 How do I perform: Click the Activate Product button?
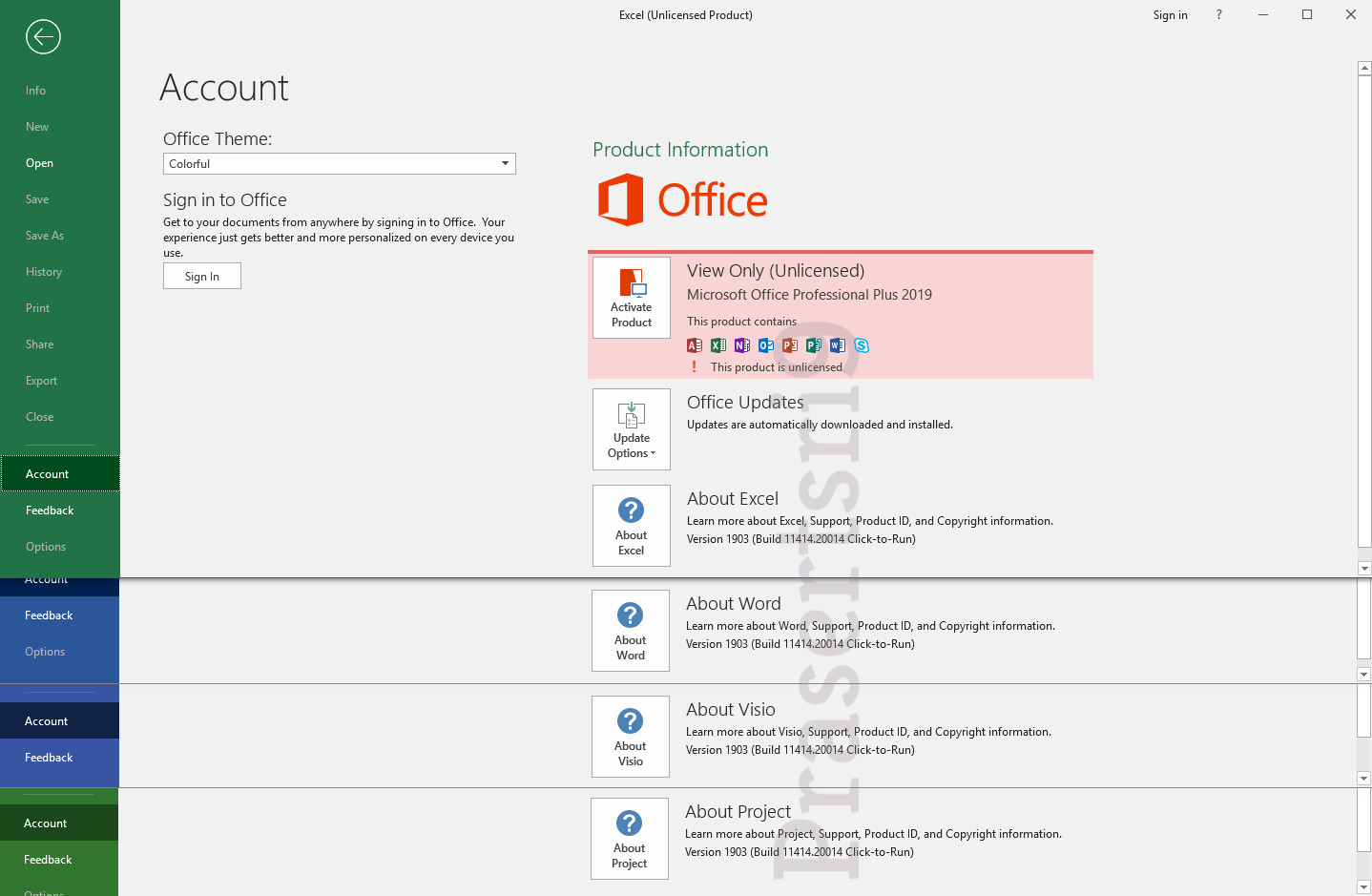click(x=632, y=298)
